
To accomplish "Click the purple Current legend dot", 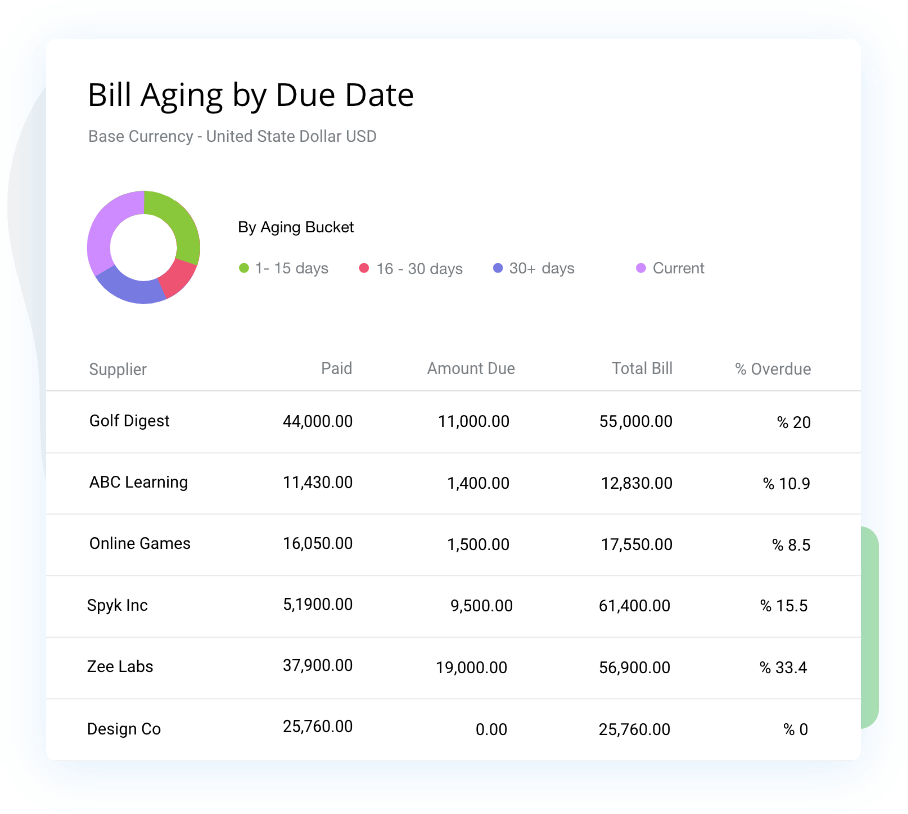I will tap(641, 268).
